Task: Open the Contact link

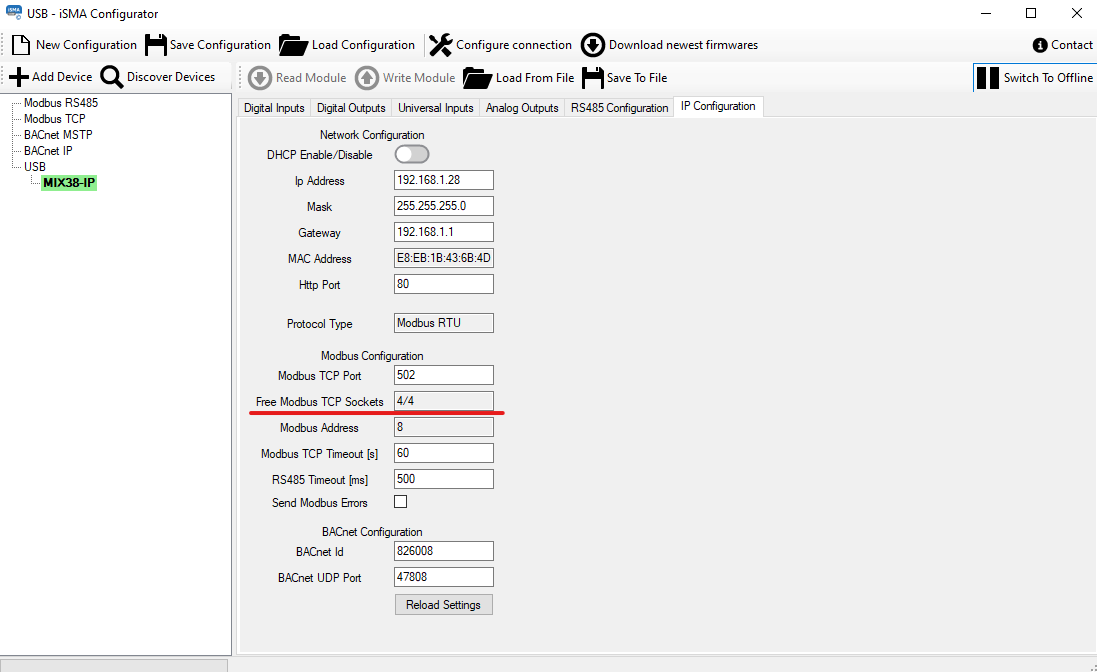Action: tap(1063, 45)
